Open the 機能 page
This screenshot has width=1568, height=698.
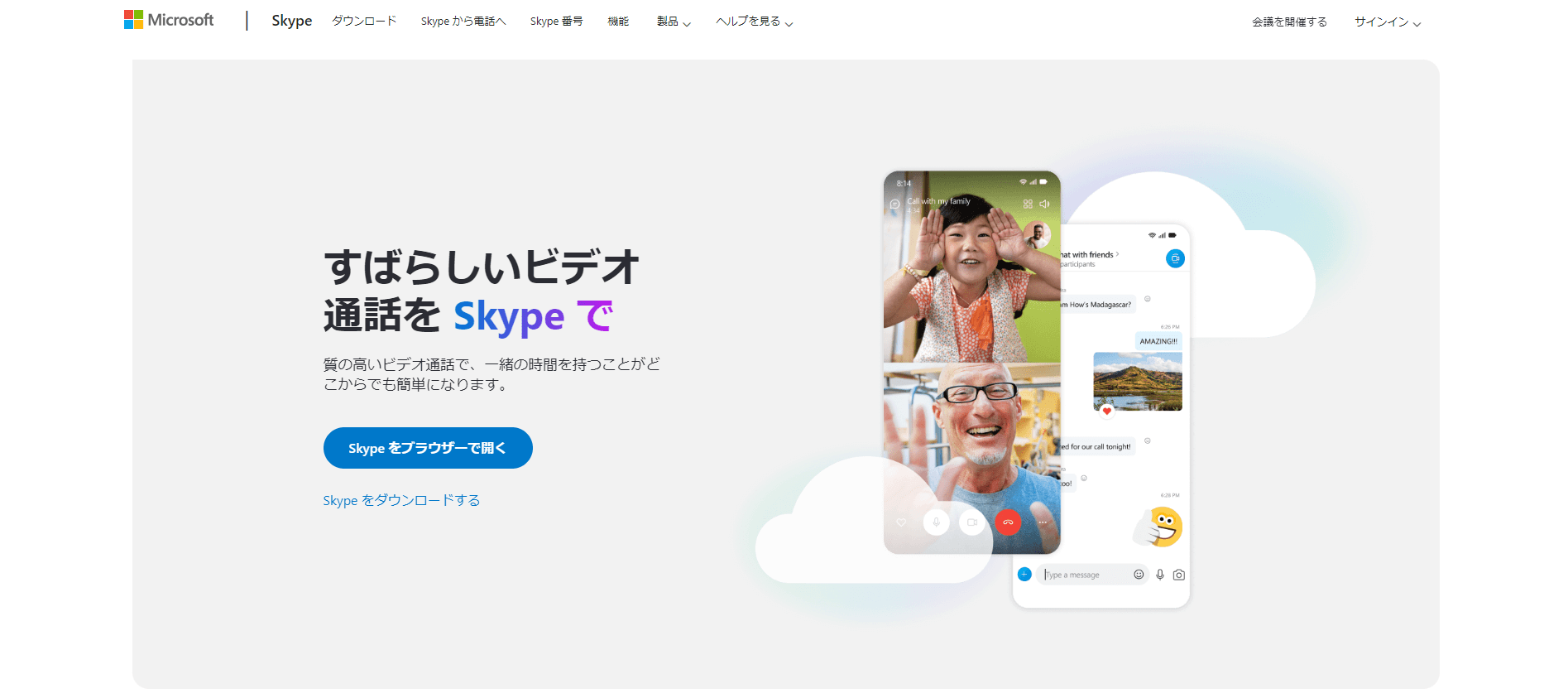618,21
